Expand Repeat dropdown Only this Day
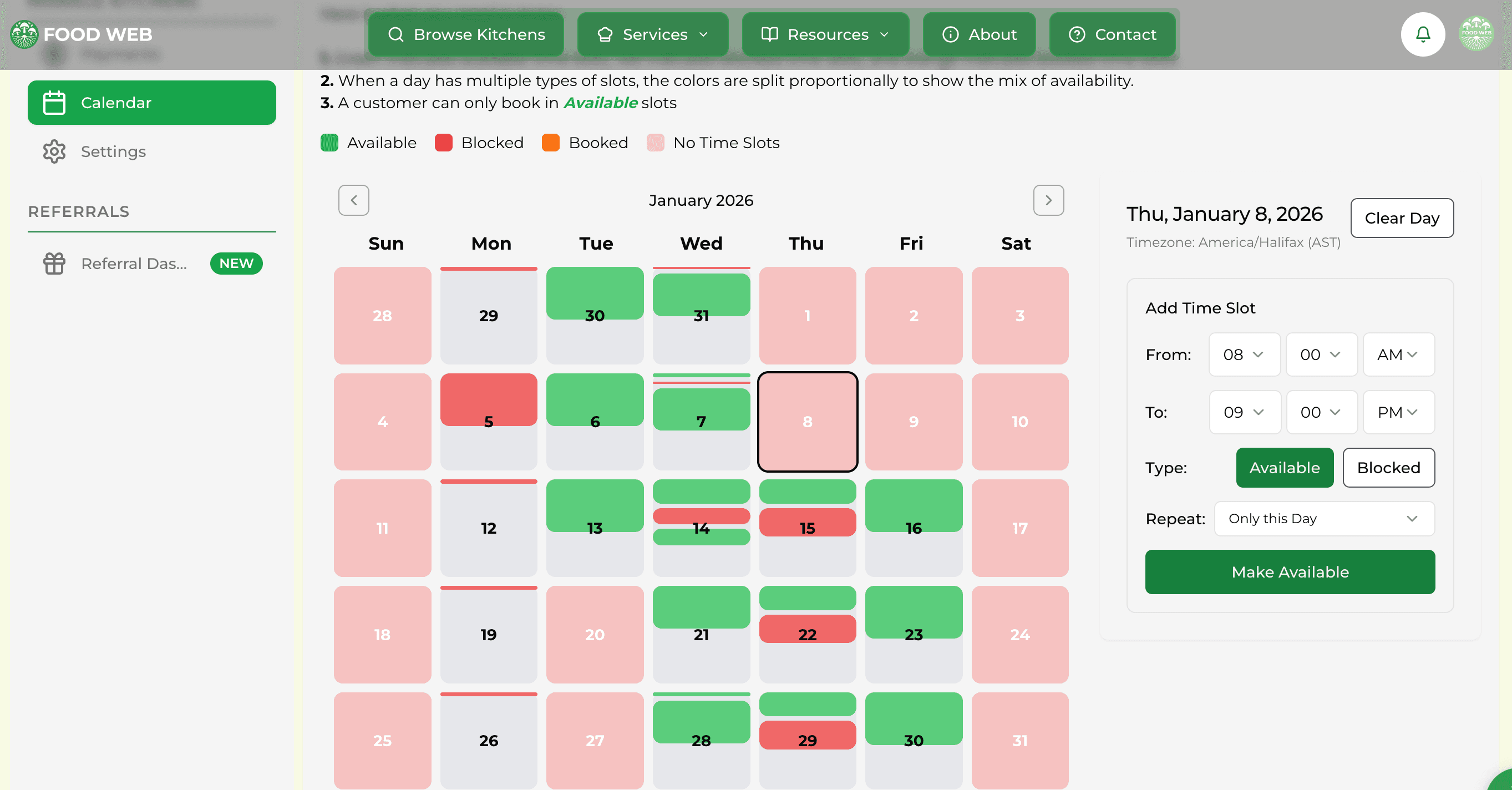Viewport: 1512px width, 790px height. coord(1324,519)
